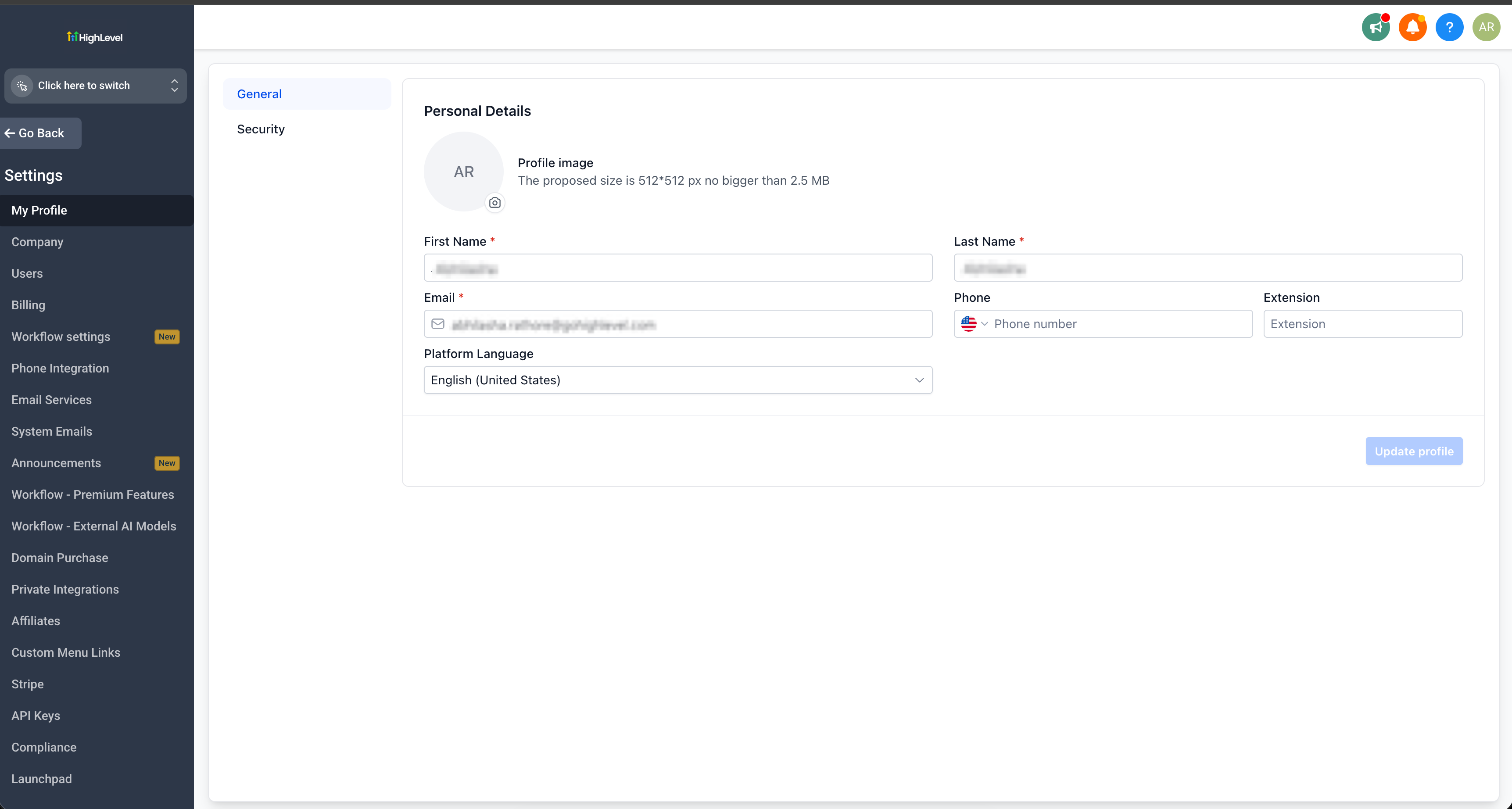
Task: Open Company settings
Action: pos(97,242)
